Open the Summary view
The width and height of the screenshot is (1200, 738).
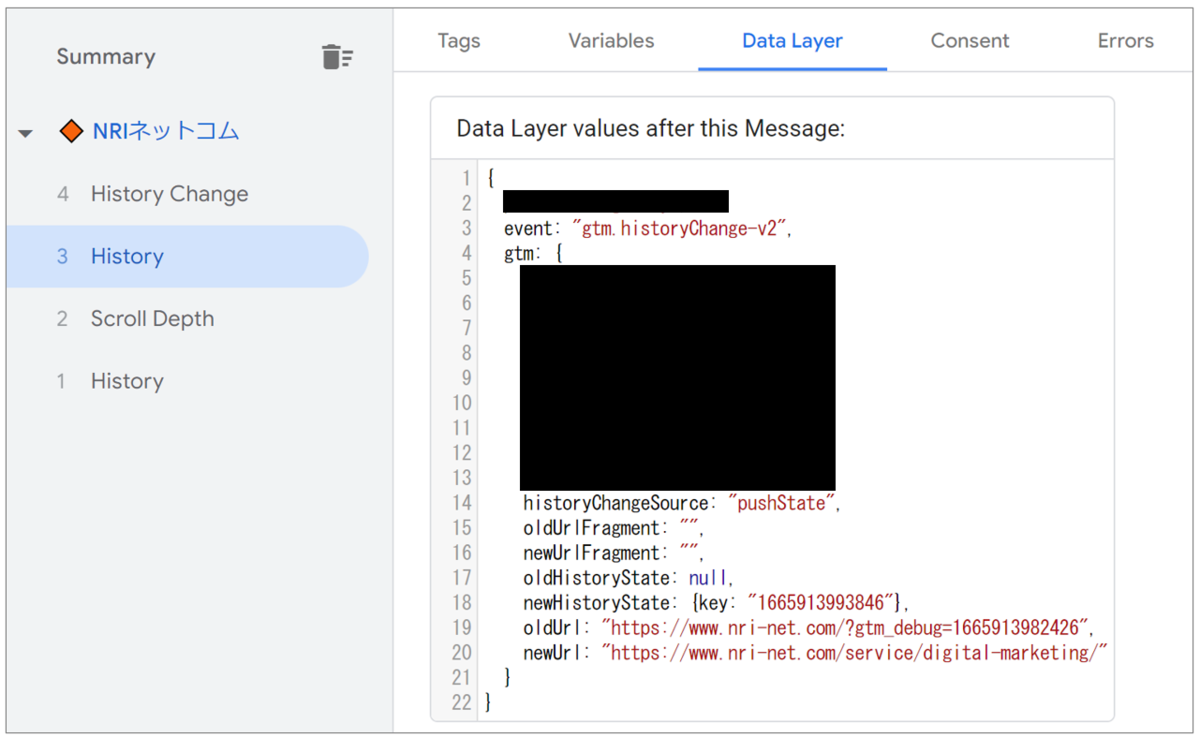(x=106, y=57)
